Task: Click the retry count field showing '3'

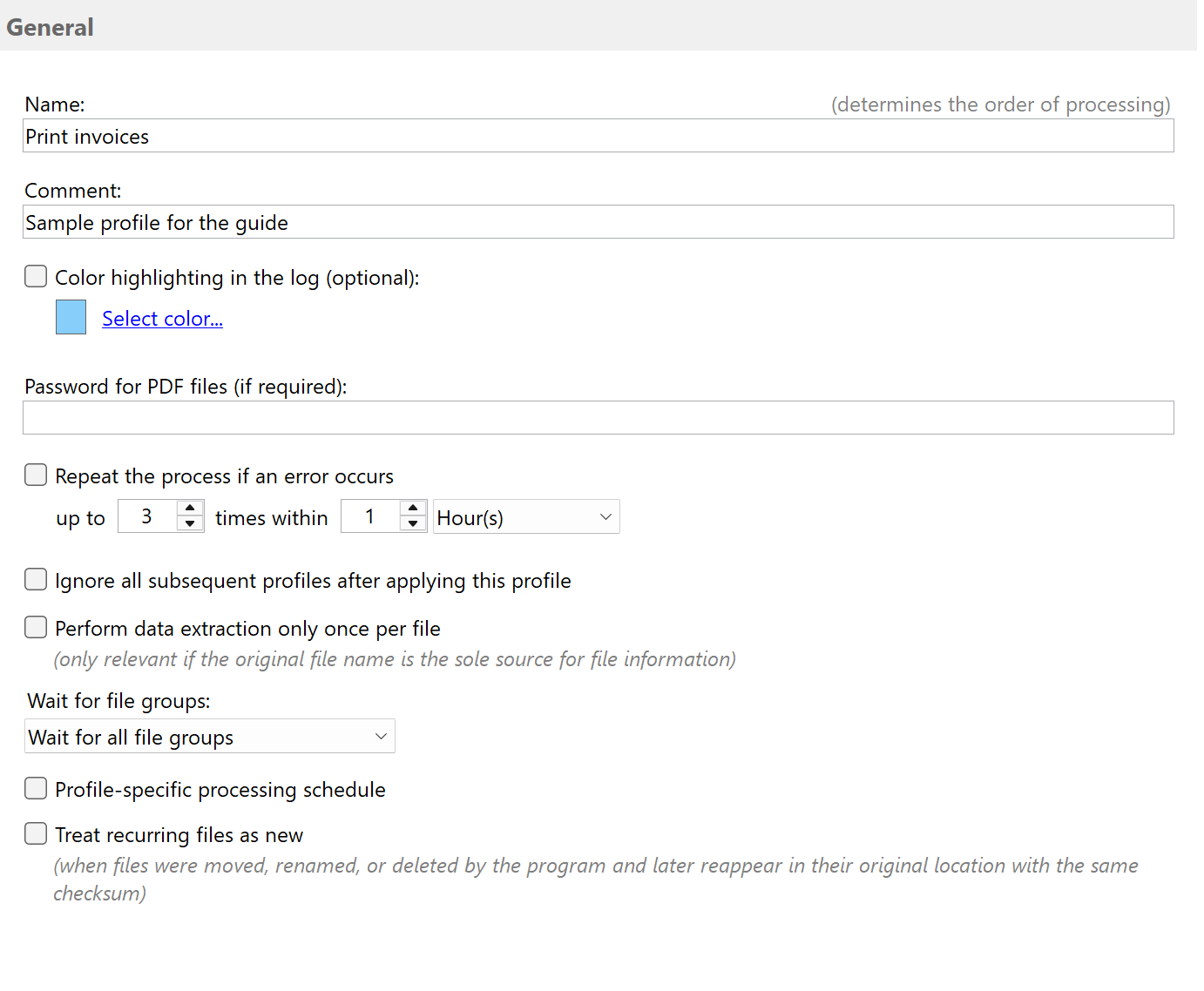Action: pos(146,516)
